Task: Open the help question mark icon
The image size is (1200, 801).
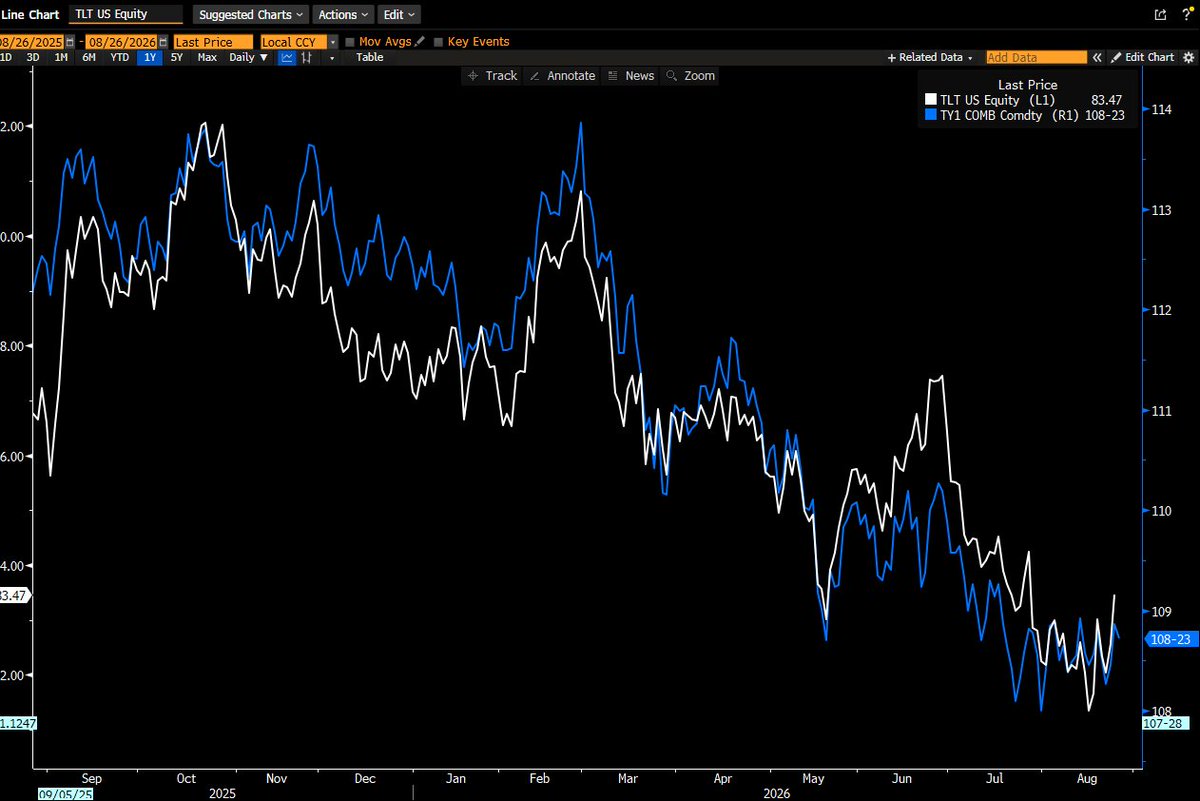Action: click(x=1185, y=14)
